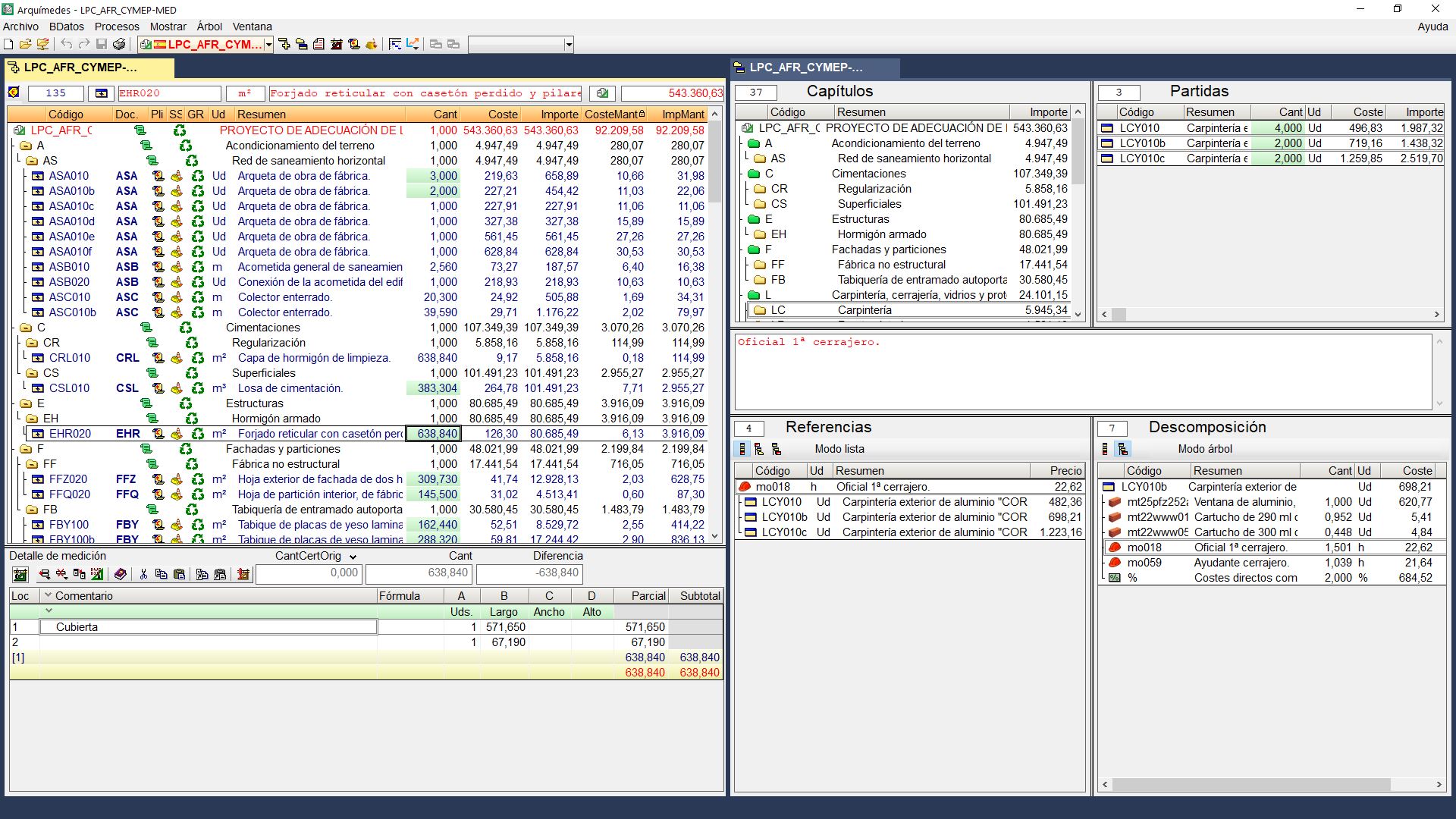Click the Print toolbar icon
The height and width of the screenshot is (819, 1456).
(x=119, y=45)
